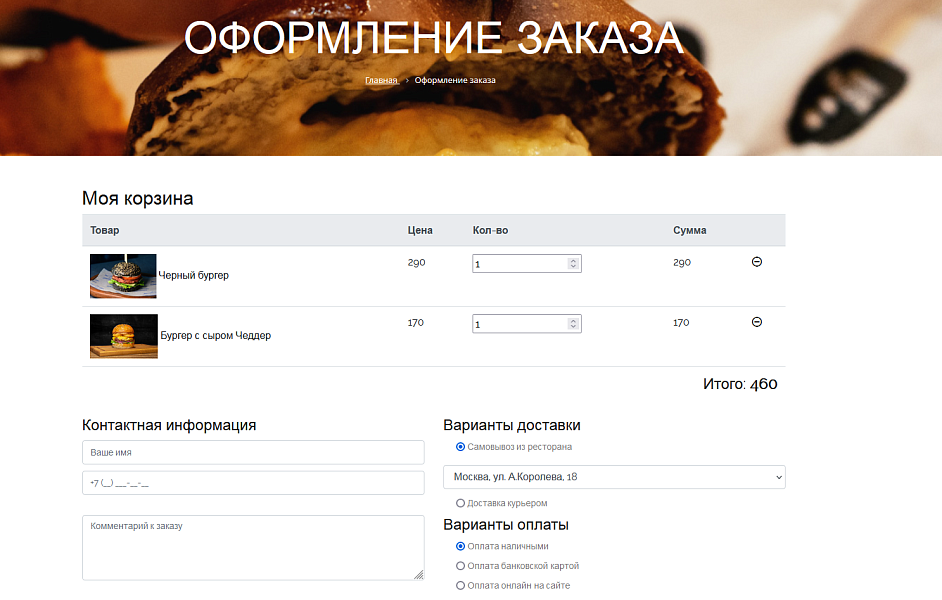
Task: Click the Оформление заказа breadcrumb item
Action: tap(455, 80)
